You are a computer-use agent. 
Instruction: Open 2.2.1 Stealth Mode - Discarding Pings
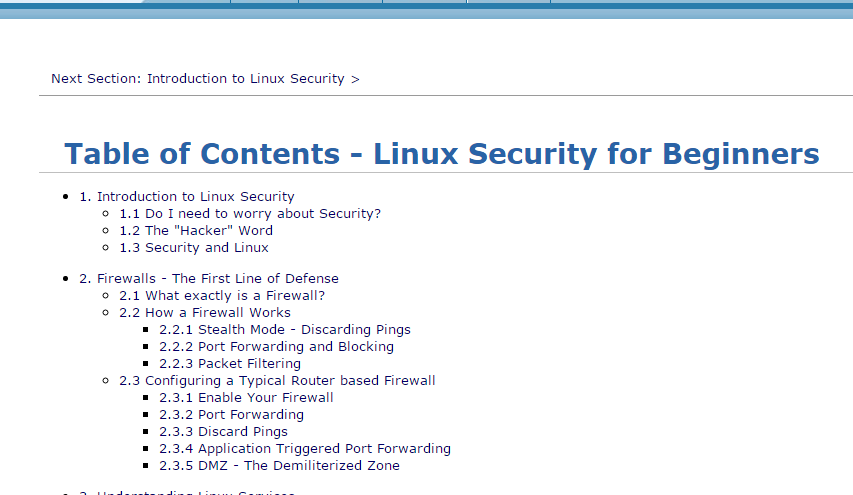click(x=285, y=330)
